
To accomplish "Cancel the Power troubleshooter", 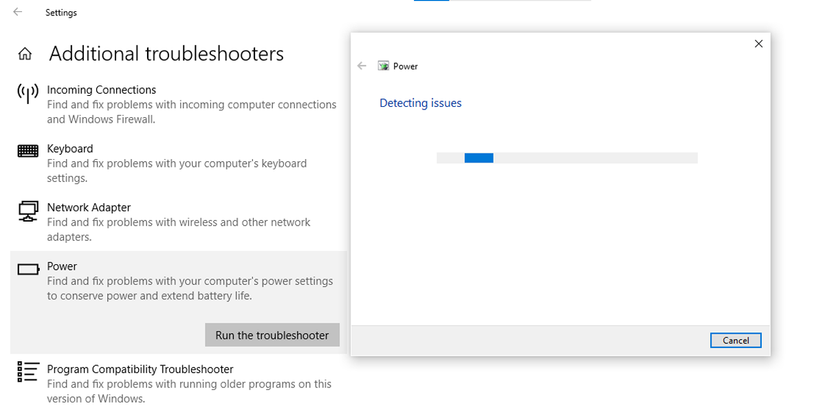I will tap(735, 340).
